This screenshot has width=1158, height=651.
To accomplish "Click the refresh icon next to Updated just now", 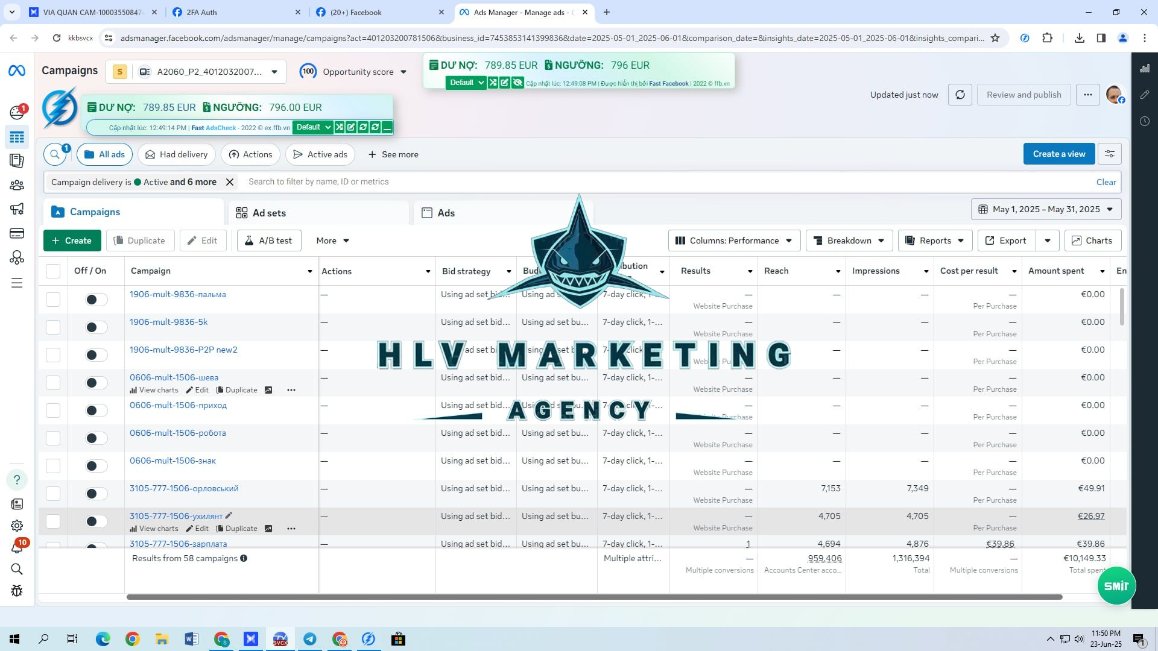I will tap(960, 95).
